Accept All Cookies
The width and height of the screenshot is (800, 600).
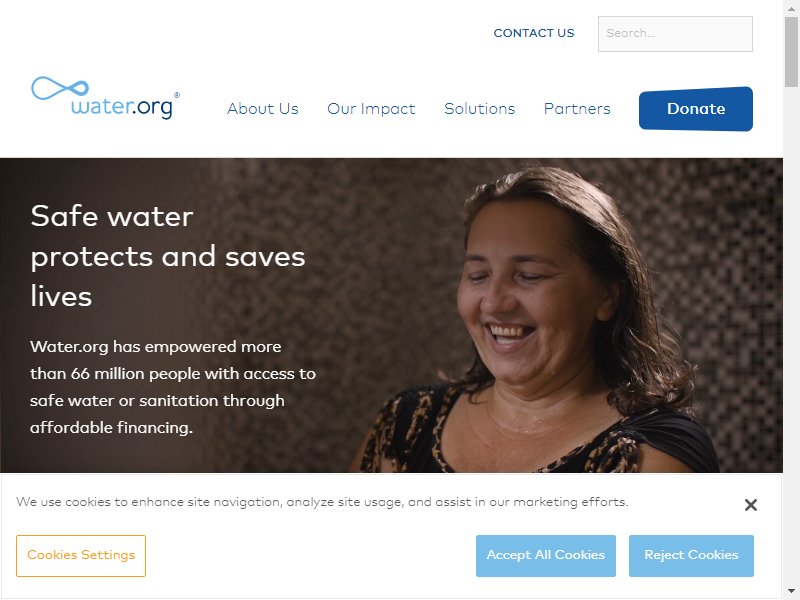click(545, 556)
